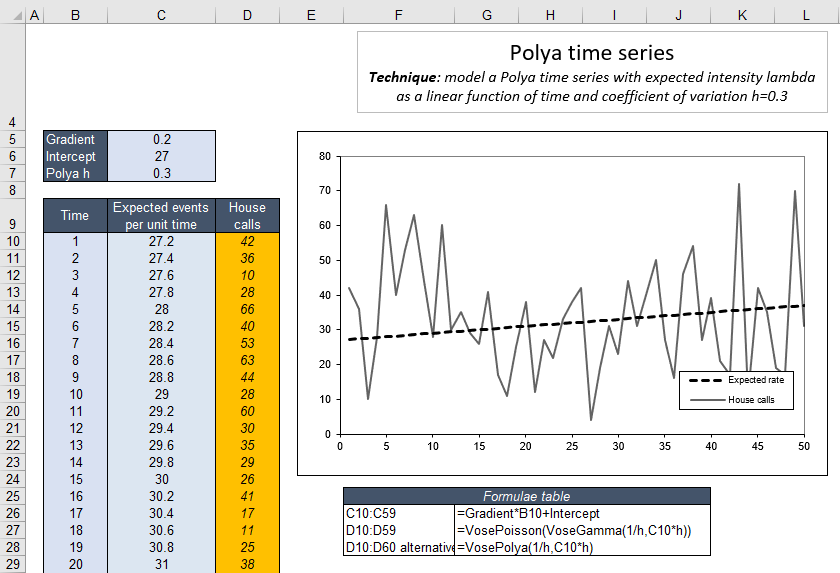This screenshot has height=573, width=840.
Task: Click the Polya h value cell 0.3
Action: [x=161, y=174]
